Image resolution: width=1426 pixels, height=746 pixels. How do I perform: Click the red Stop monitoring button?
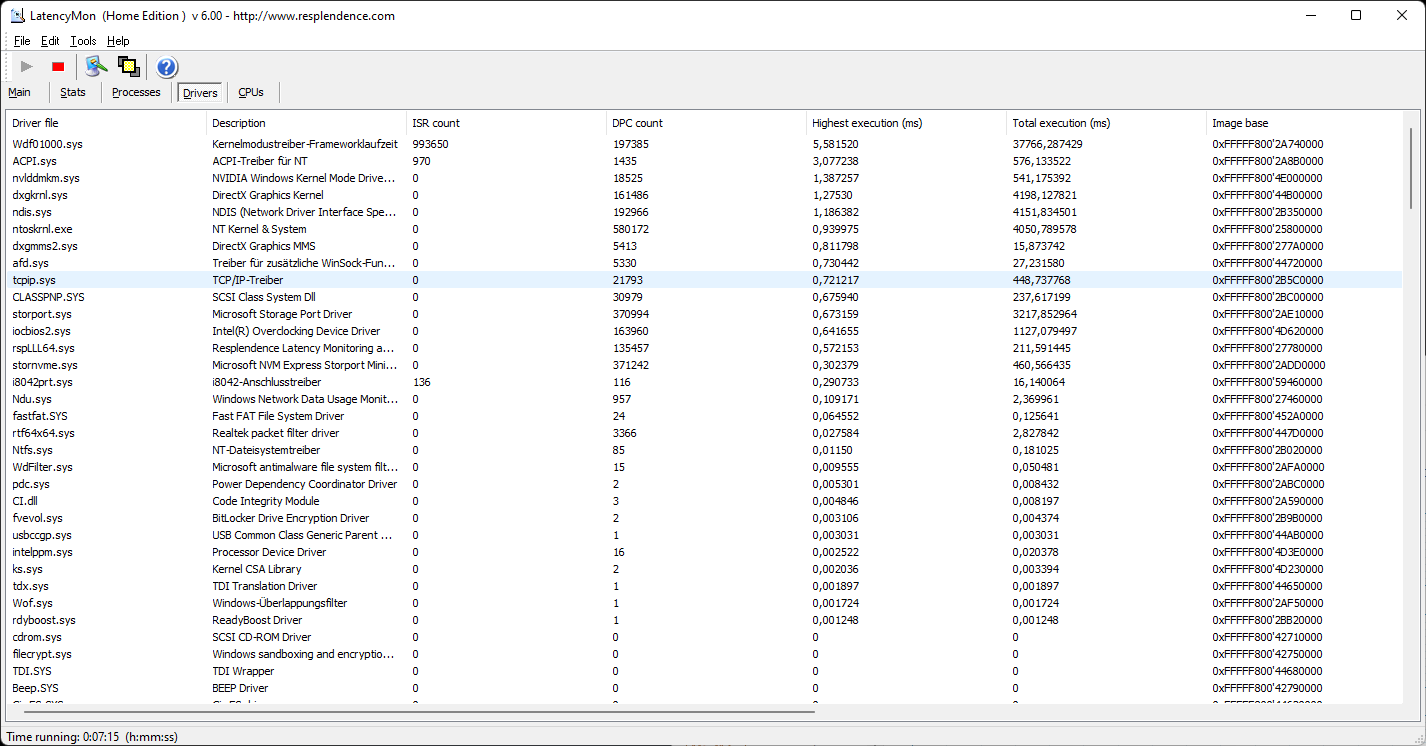tap(58, 67)
